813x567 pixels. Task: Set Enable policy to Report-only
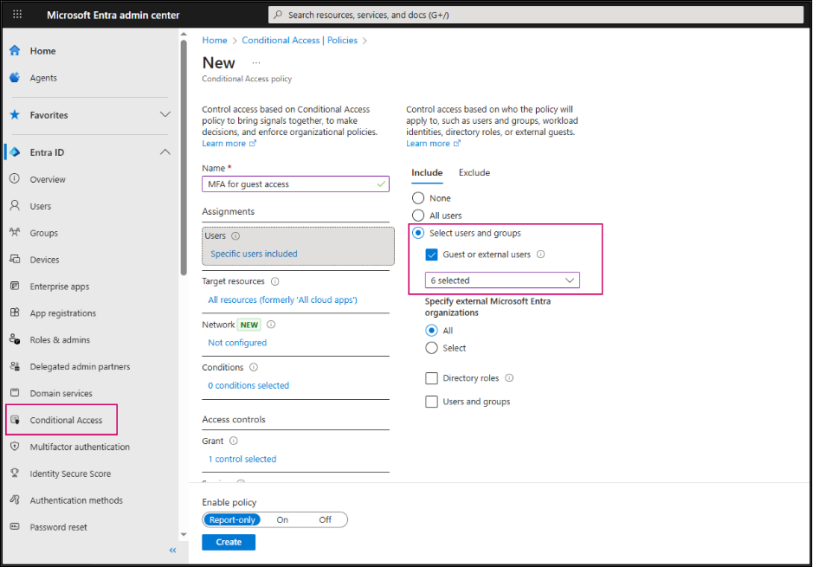(232, 519)
